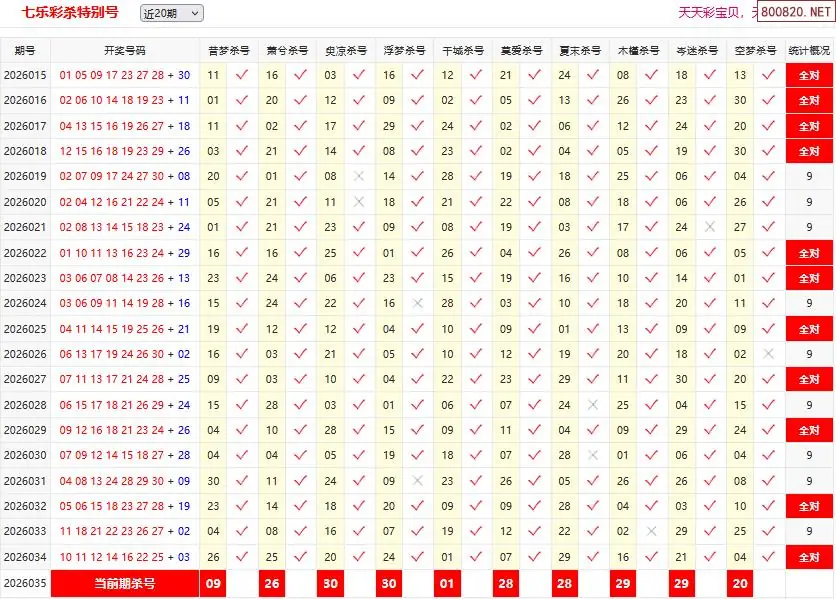Select the 开奖号码 column header
836x599 pixels.
pos(124,50)
